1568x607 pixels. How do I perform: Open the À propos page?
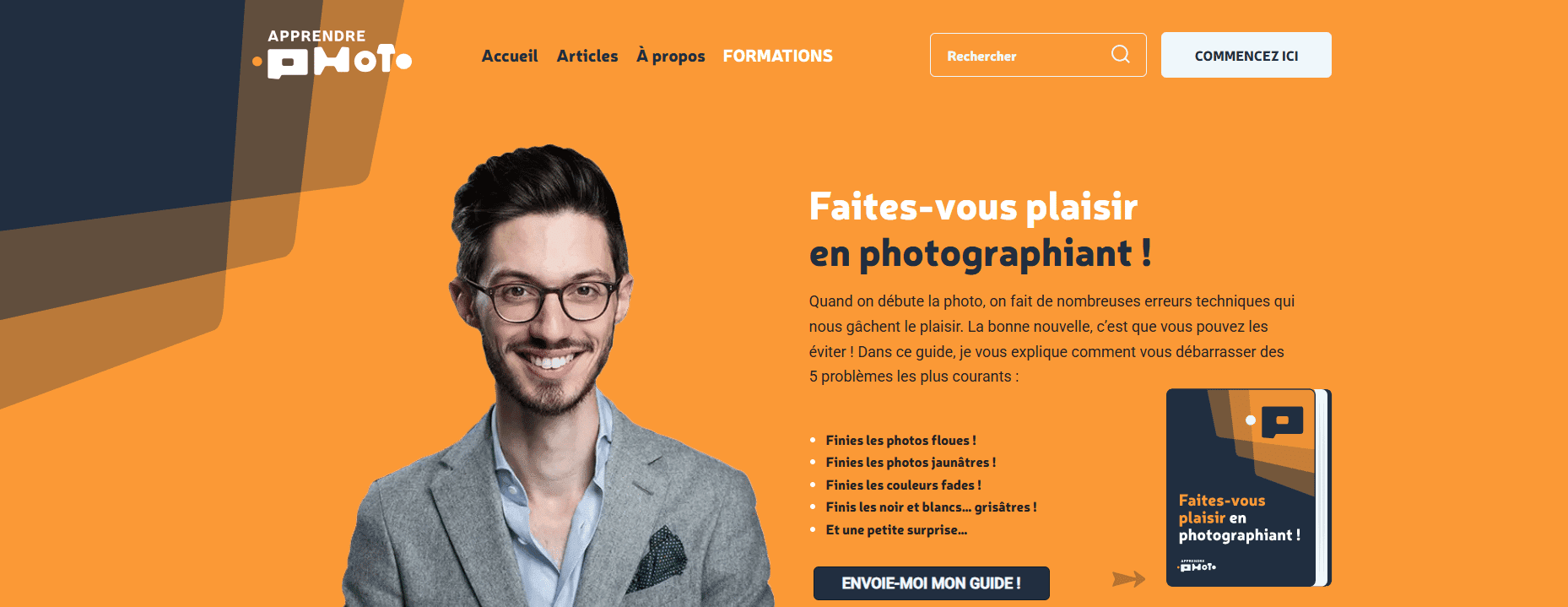[671, 57]
